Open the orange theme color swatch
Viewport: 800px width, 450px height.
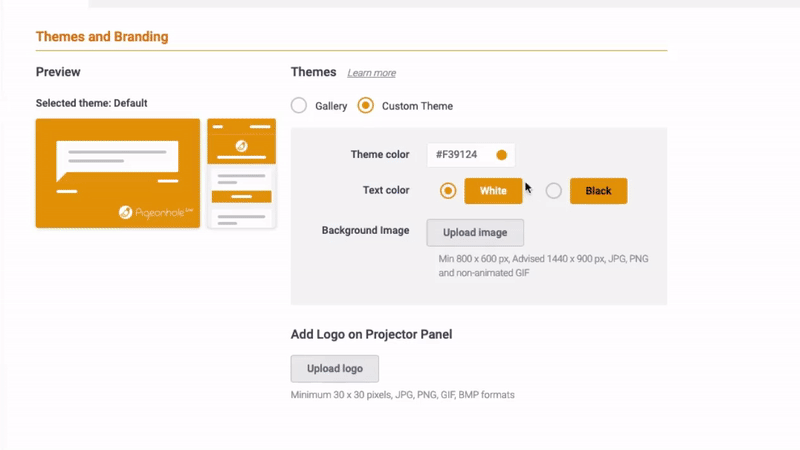click(502, 155)
